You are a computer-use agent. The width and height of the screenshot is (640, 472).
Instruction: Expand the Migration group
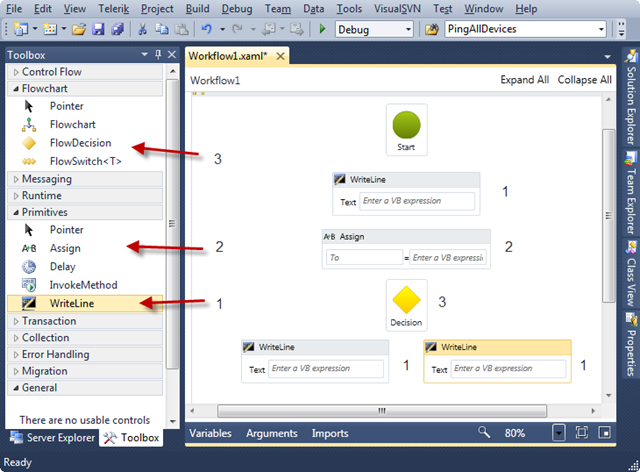click(x=16, y=372)
